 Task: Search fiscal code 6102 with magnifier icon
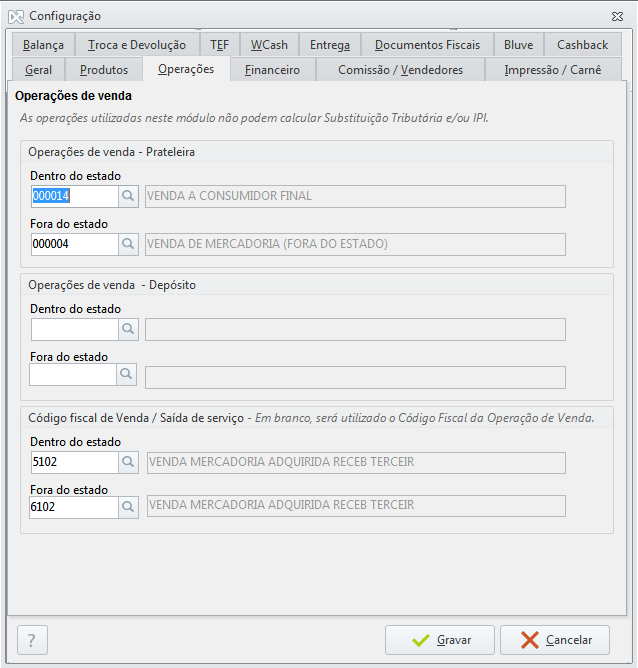[128, 507]
